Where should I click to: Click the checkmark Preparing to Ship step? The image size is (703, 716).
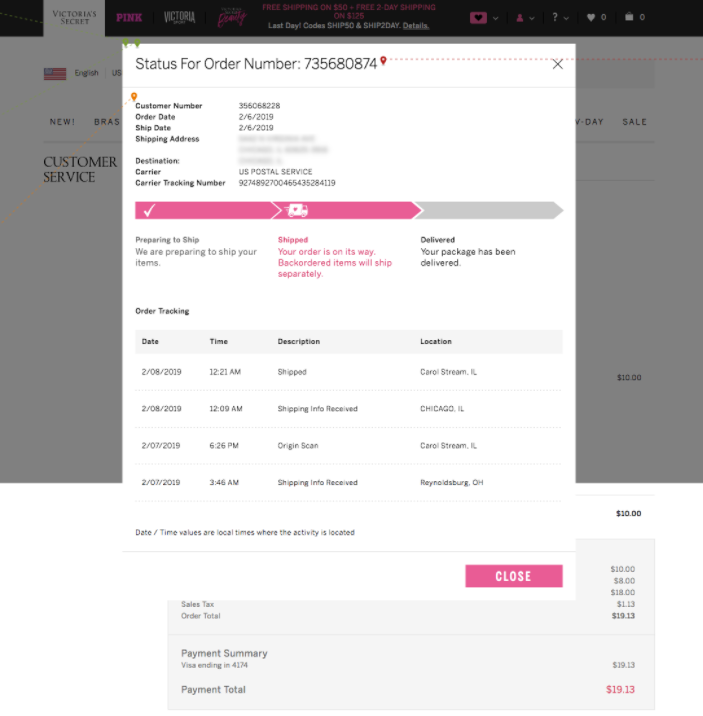click(149, 211)
